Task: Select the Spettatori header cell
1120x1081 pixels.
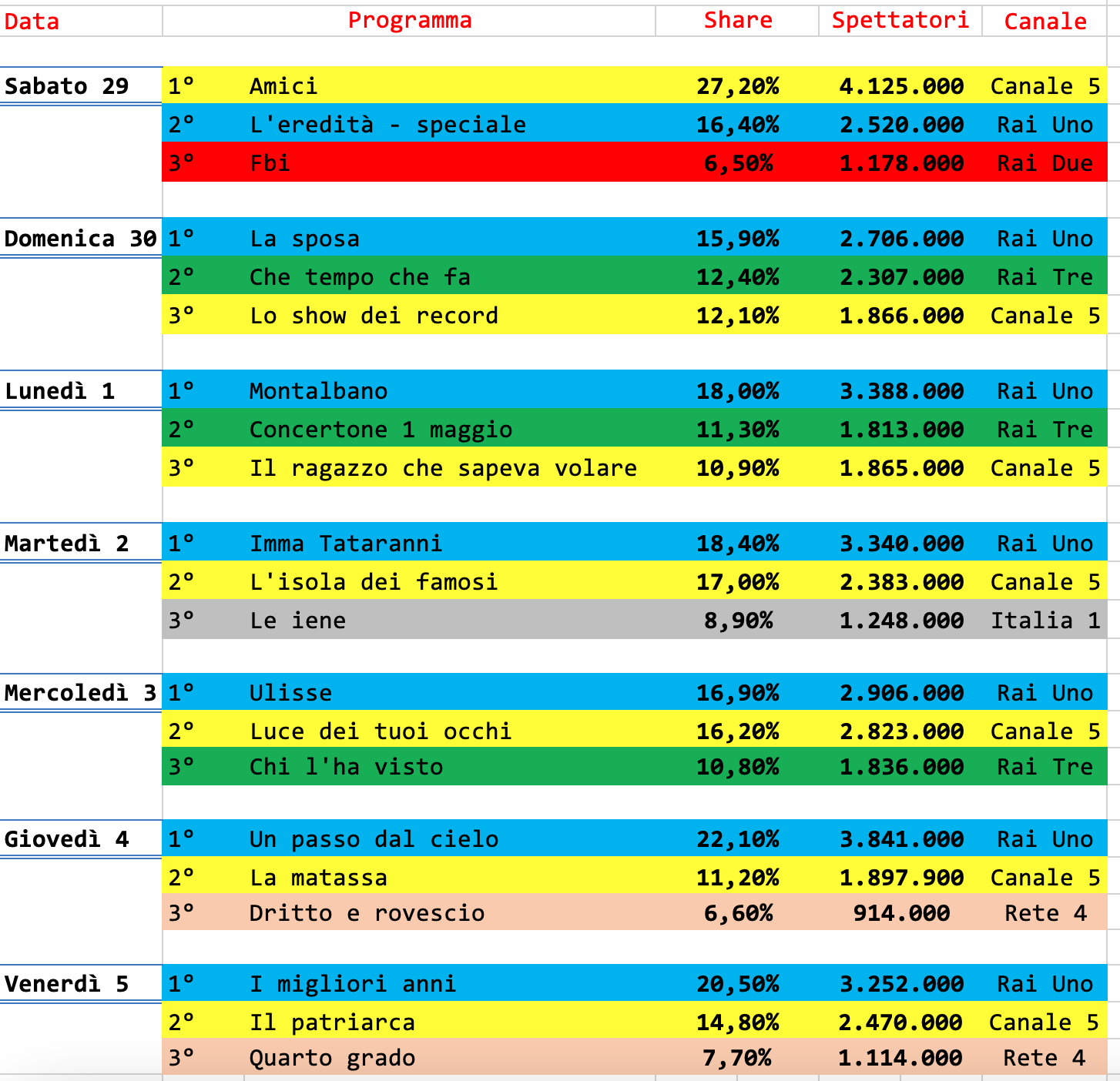Action: point(900,21)
